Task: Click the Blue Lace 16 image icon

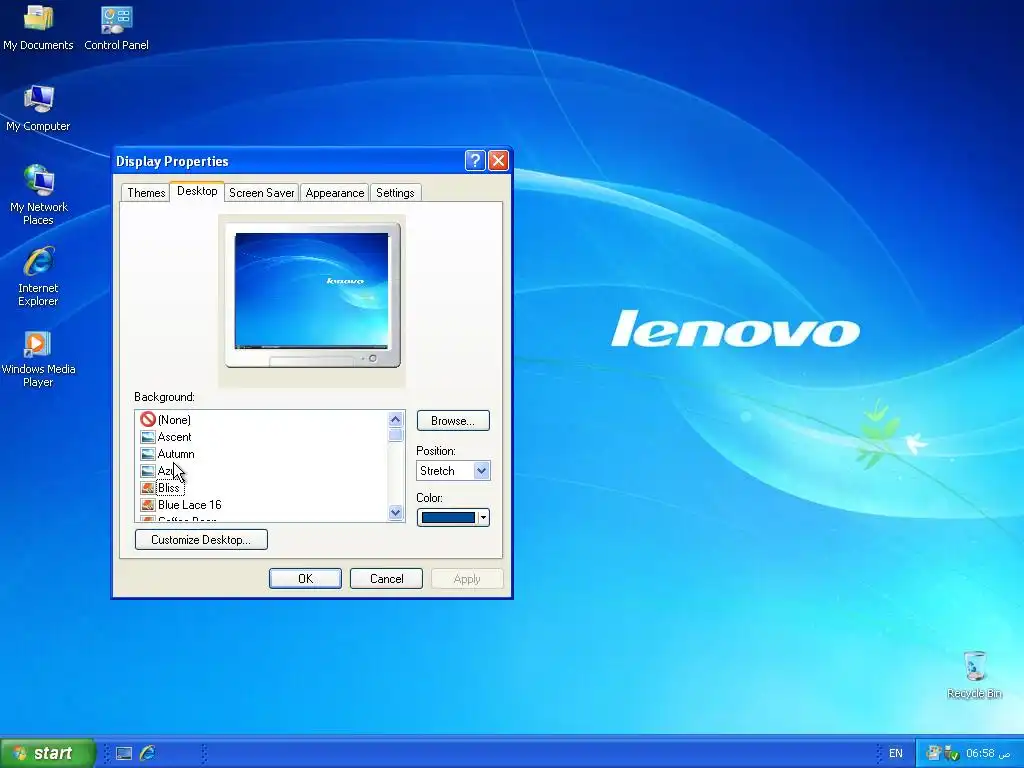Action: click(148, 505)
